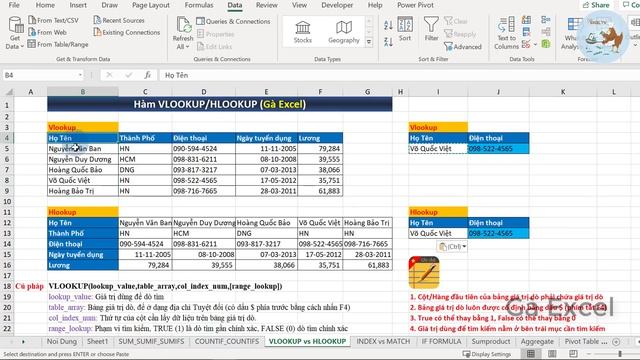Open Queries & Connections pane

point(233,21)
